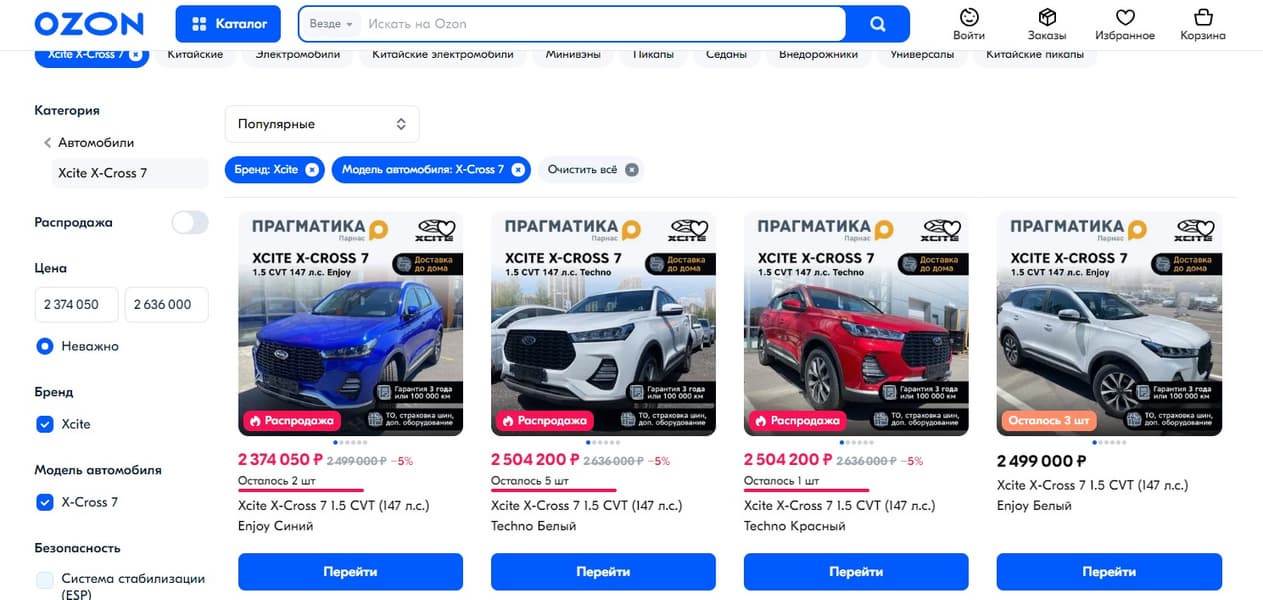
Task: Click Очистить всё to clear filters
Action: pos(591,170)
